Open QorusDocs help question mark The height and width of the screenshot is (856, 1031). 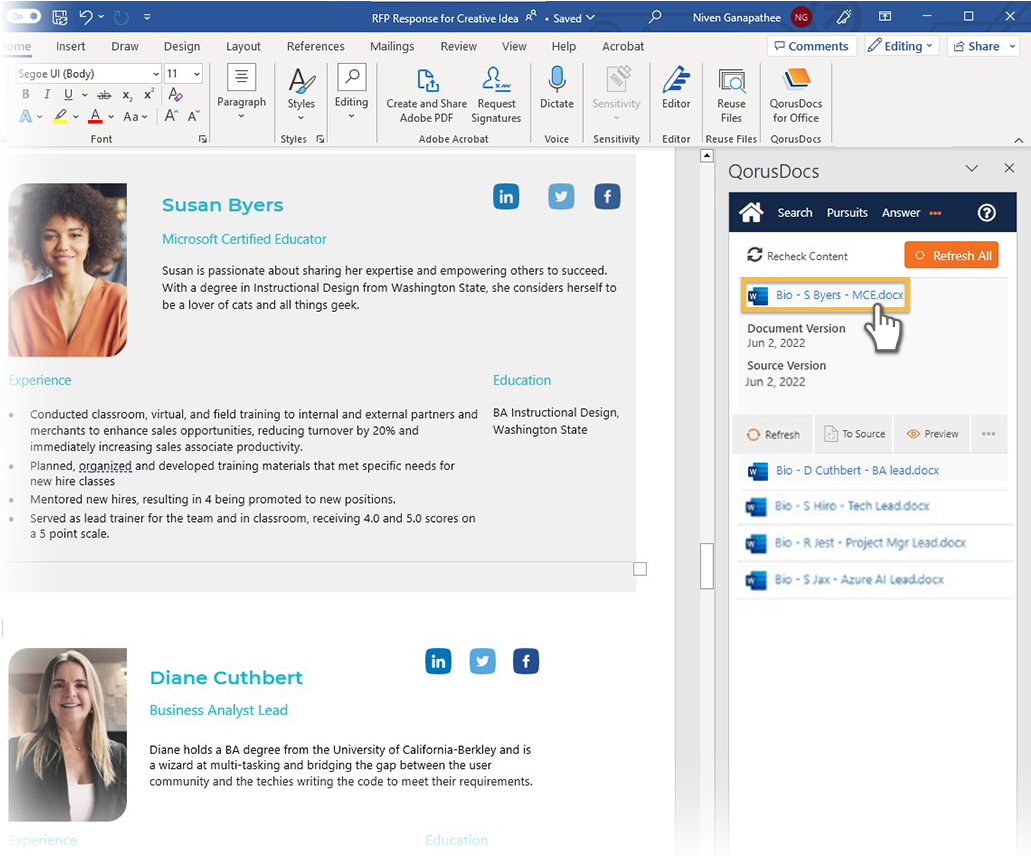point(986,212)
